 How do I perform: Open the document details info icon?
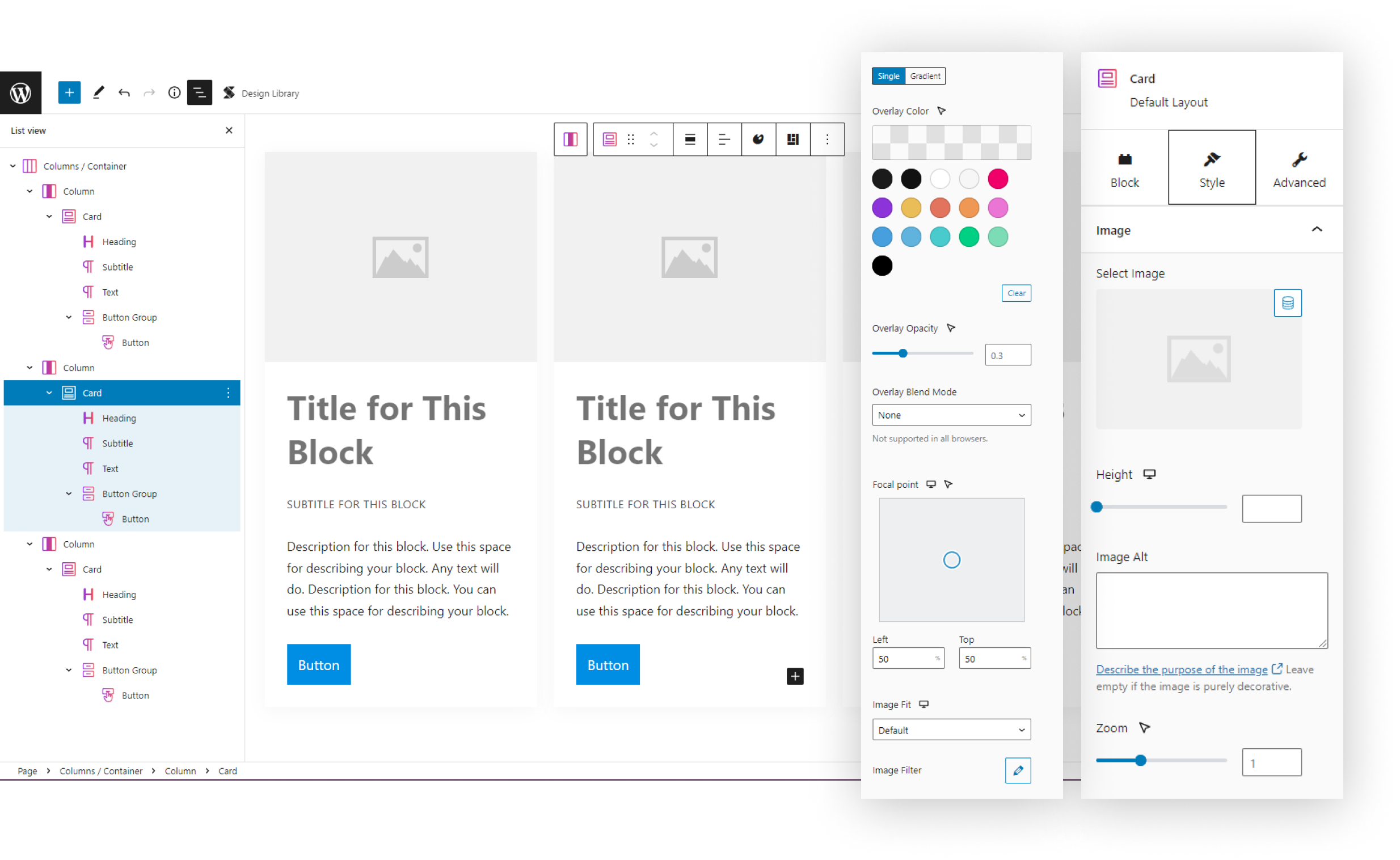174,92
